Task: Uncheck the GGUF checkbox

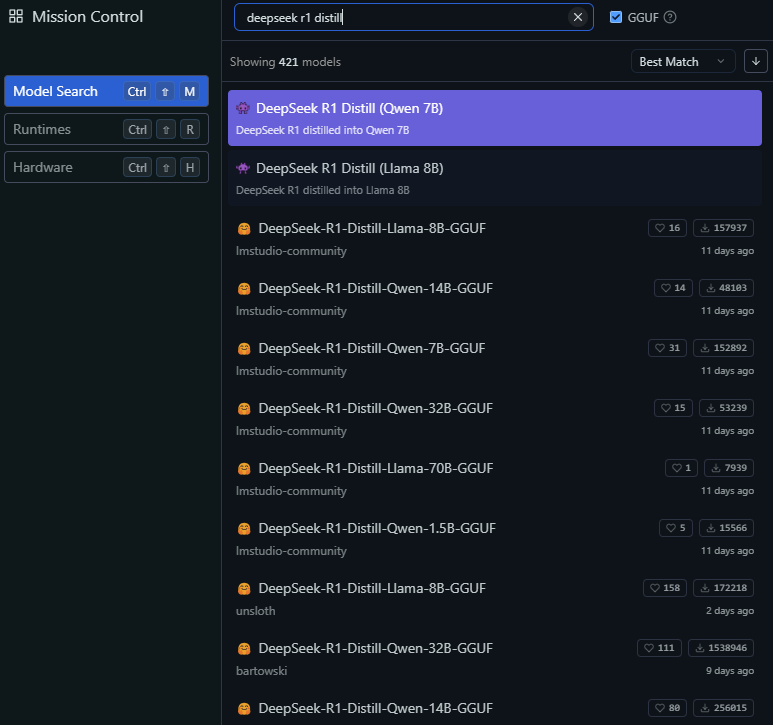Action: tap(615, 17)
